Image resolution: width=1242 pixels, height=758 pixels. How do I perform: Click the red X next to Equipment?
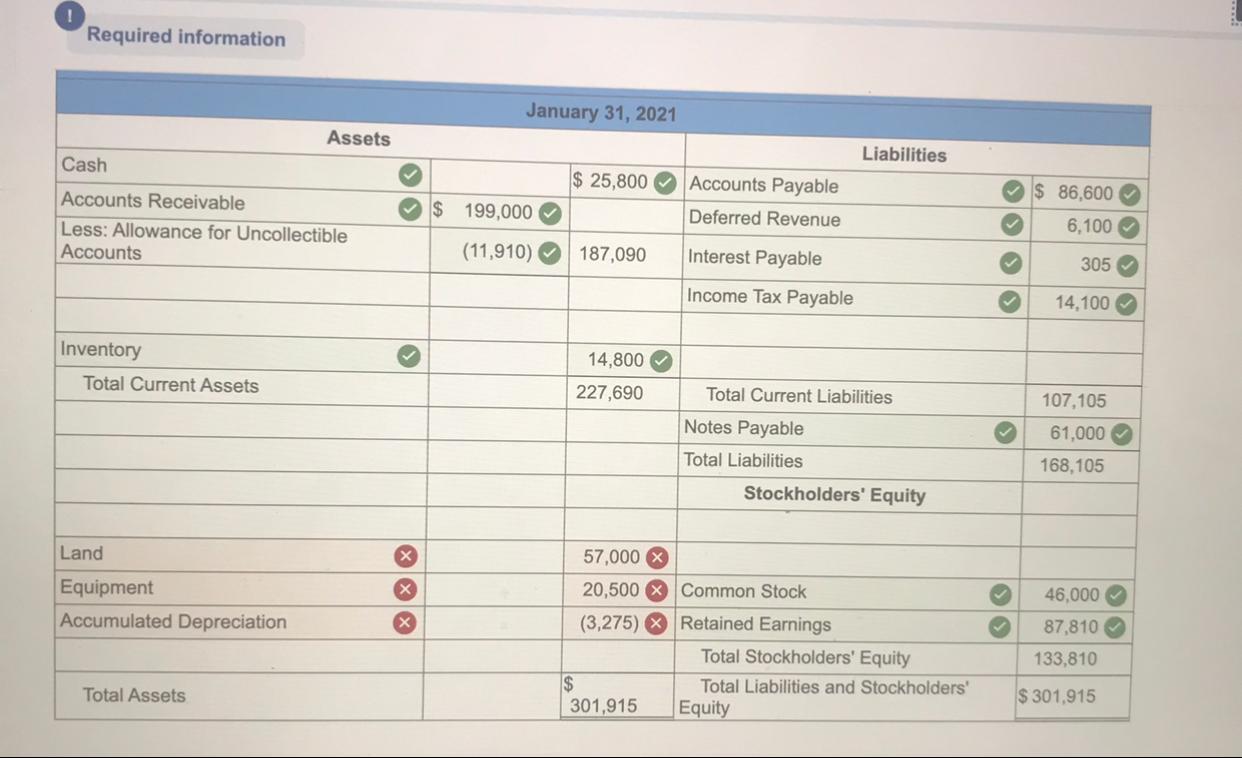(404, 587)
